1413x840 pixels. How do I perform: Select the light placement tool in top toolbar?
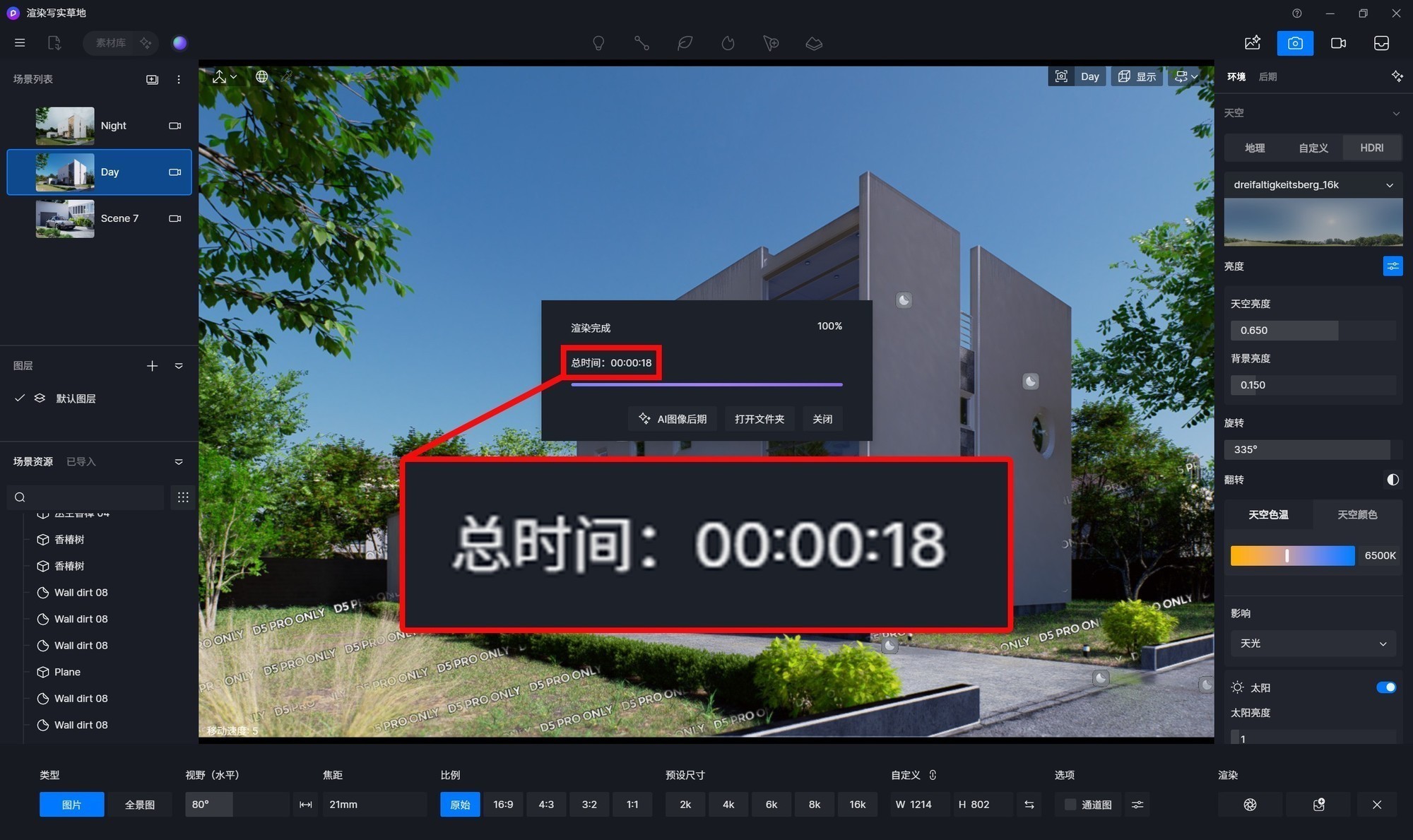click(598, 43)
